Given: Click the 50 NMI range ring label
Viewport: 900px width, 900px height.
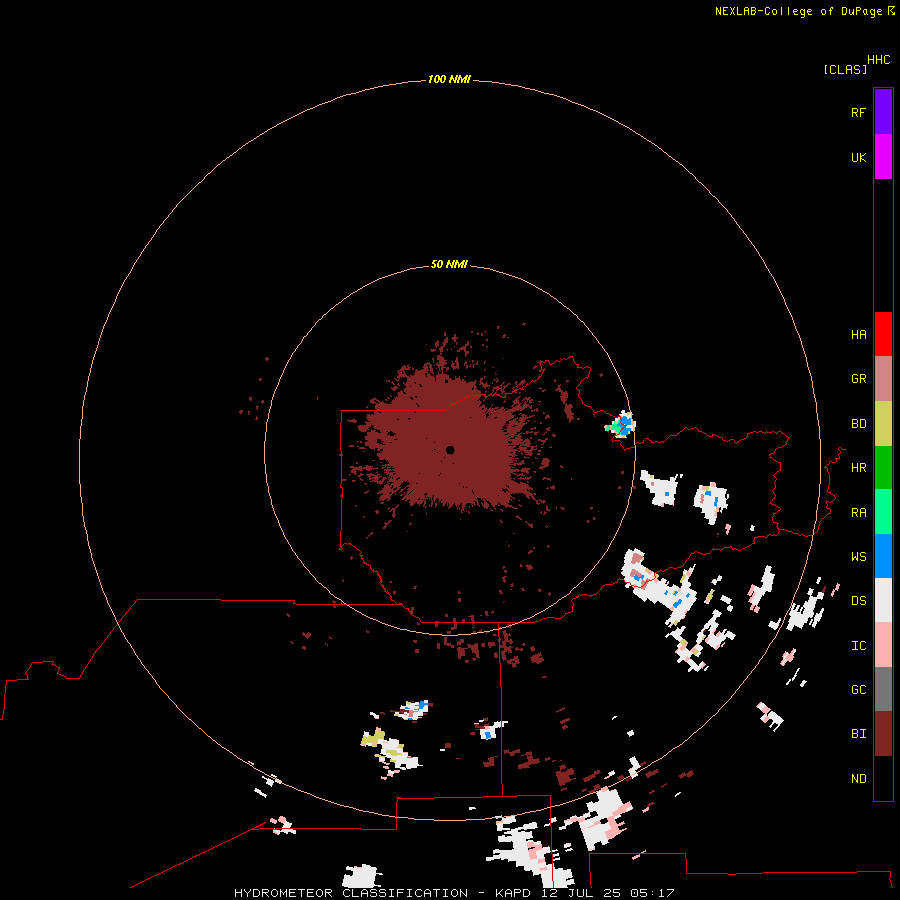Looking at the screenshot, I should 449,264.
